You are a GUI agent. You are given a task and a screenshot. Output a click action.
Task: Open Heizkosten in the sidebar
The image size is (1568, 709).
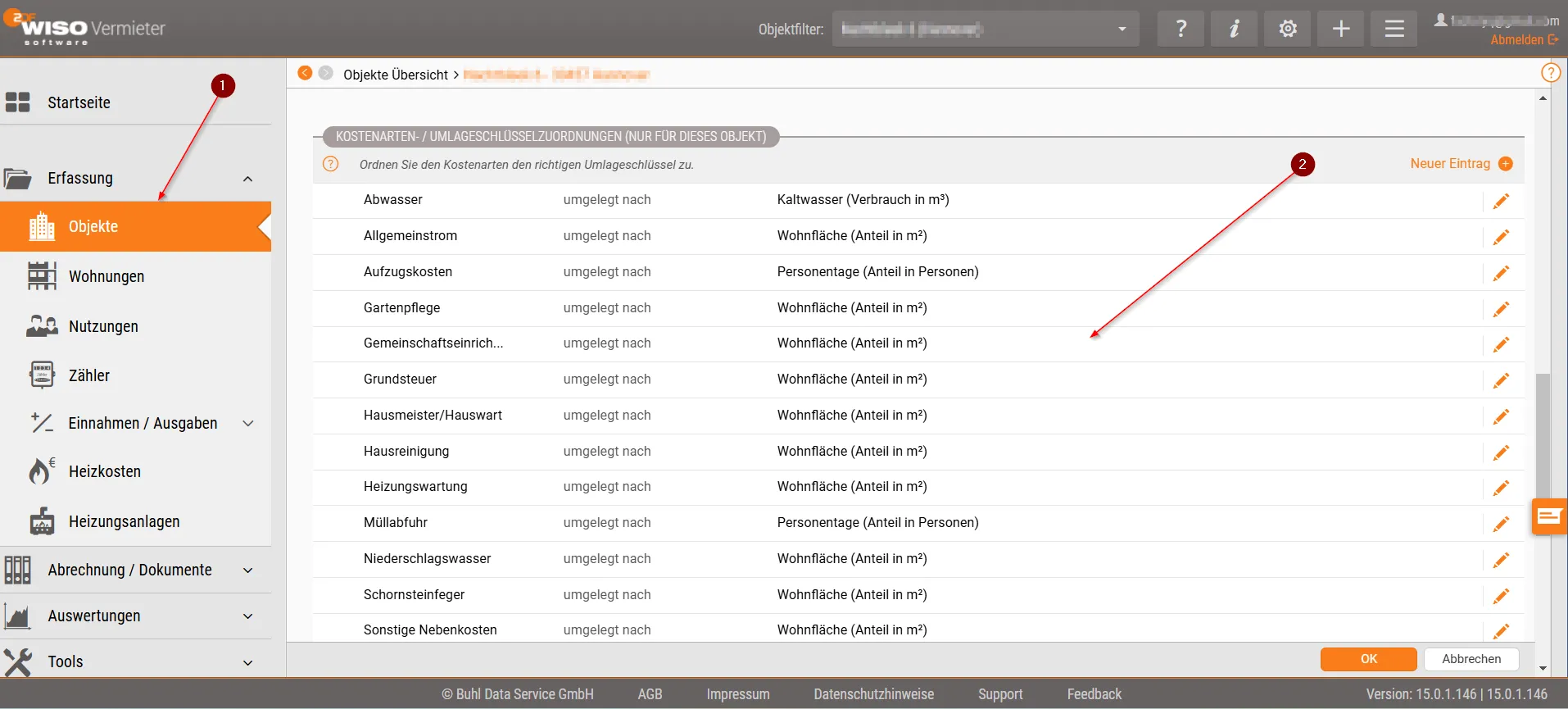(105, 472)
